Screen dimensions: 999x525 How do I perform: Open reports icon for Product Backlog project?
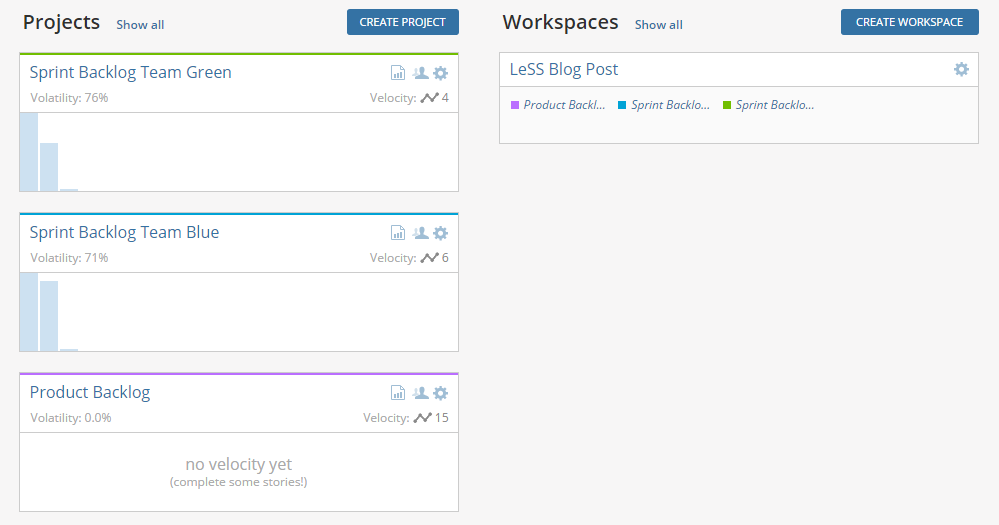[398, 392]
